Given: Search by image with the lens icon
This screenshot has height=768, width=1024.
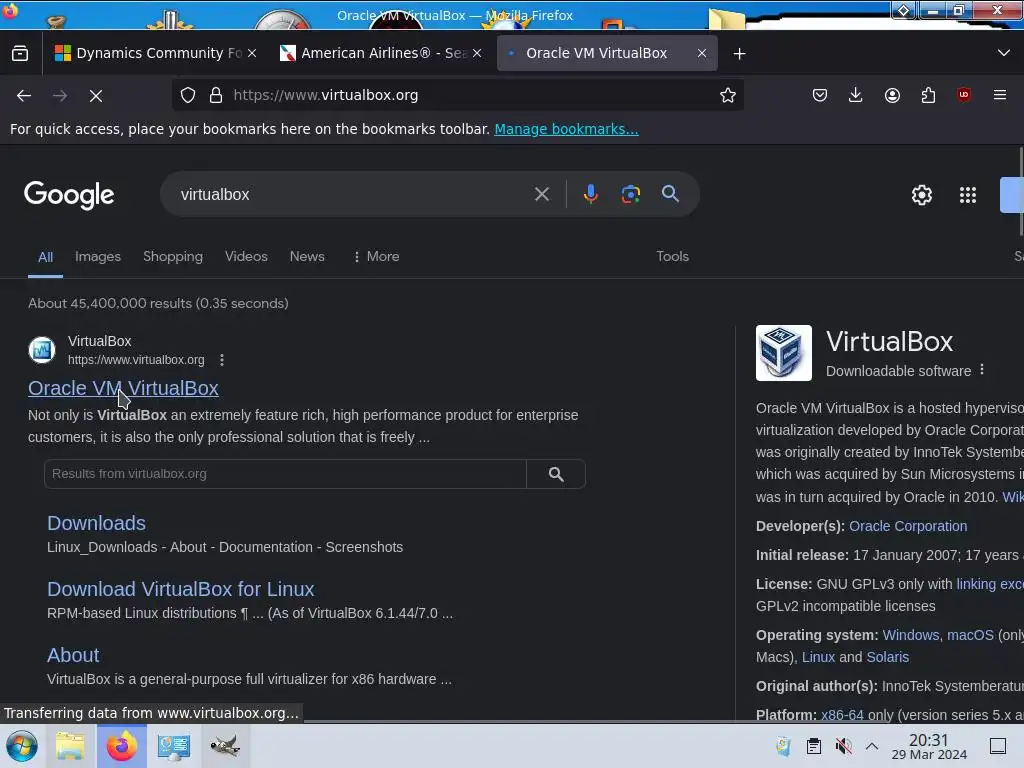Looking at the screenshot, I should pos(630,194).
